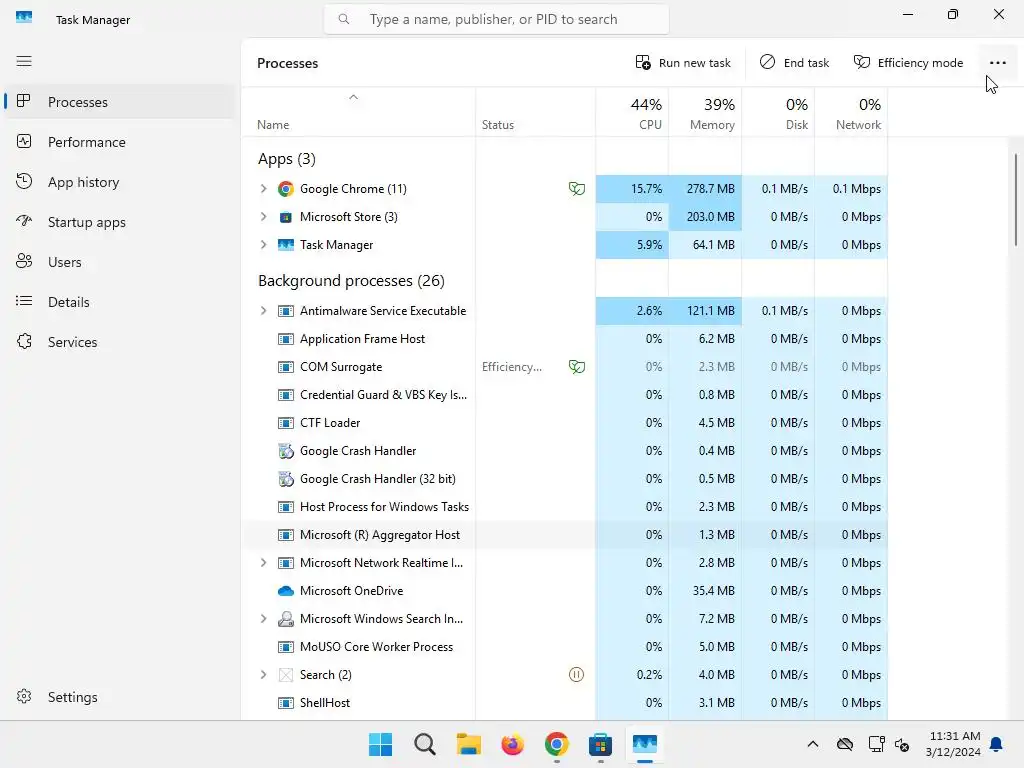1024x768 pixels.
Task: Open the Details page
Action: 120,302
